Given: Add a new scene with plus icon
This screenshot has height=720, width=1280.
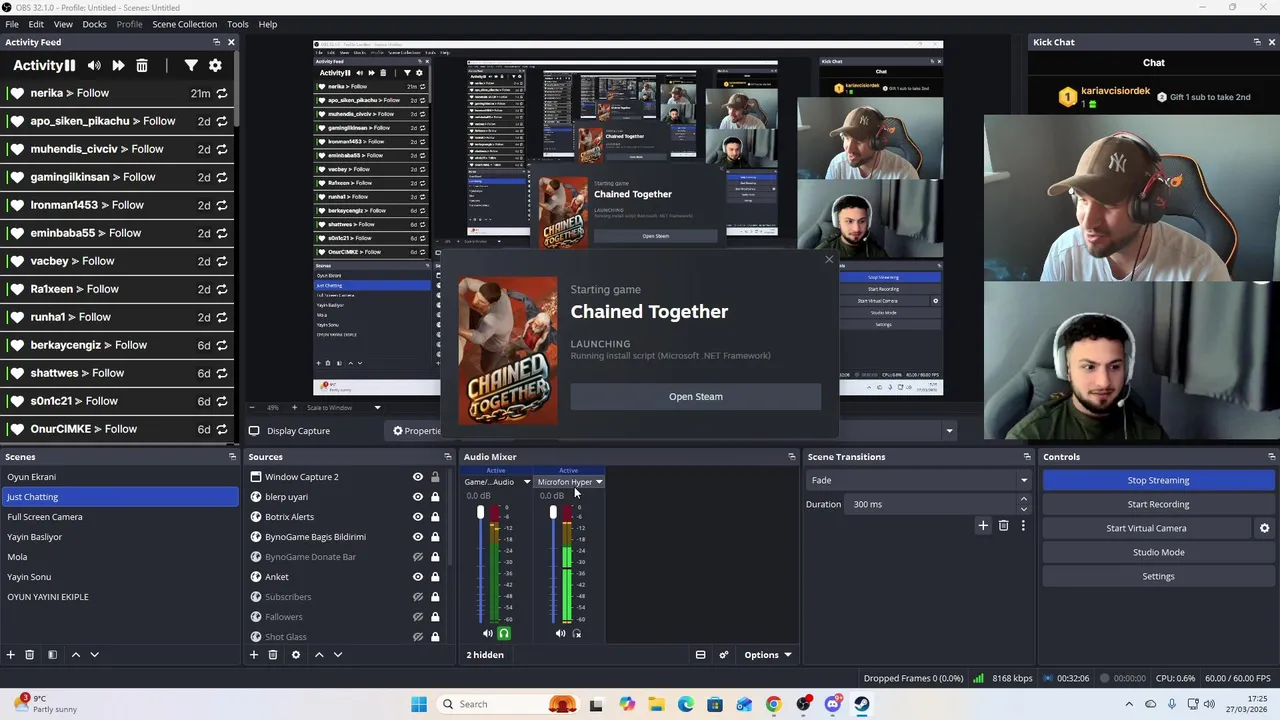Looking at the screenshot, I should pos(11,655).
